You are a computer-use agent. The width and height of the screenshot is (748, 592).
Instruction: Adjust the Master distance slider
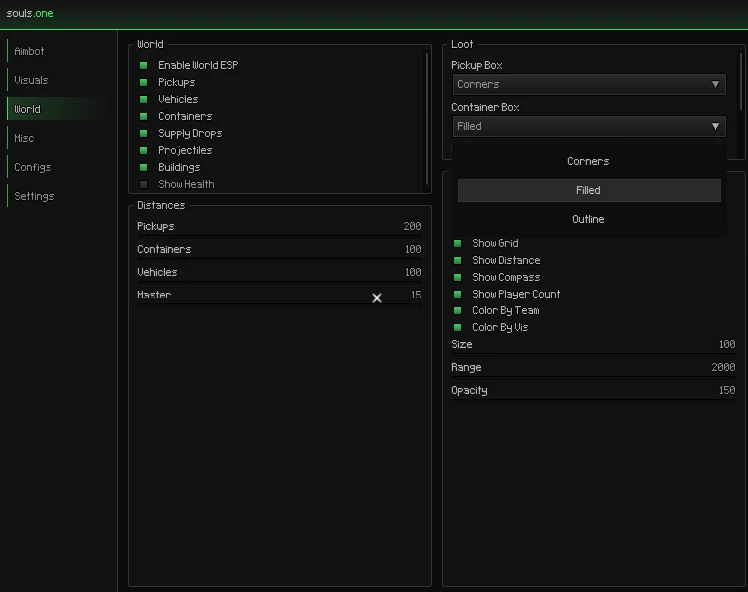point(280,304)
